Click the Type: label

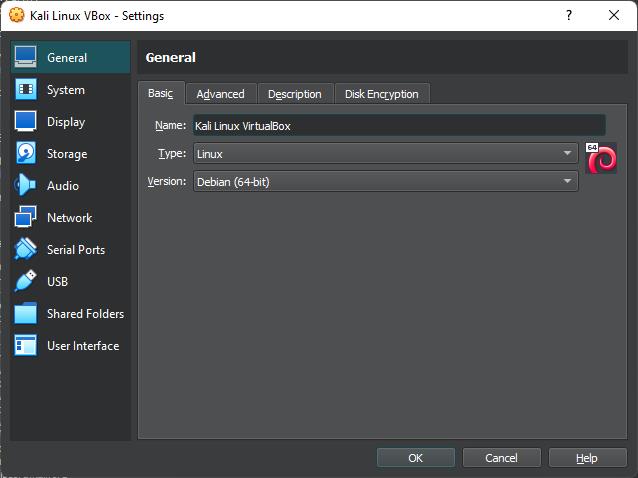click(172, 153)
